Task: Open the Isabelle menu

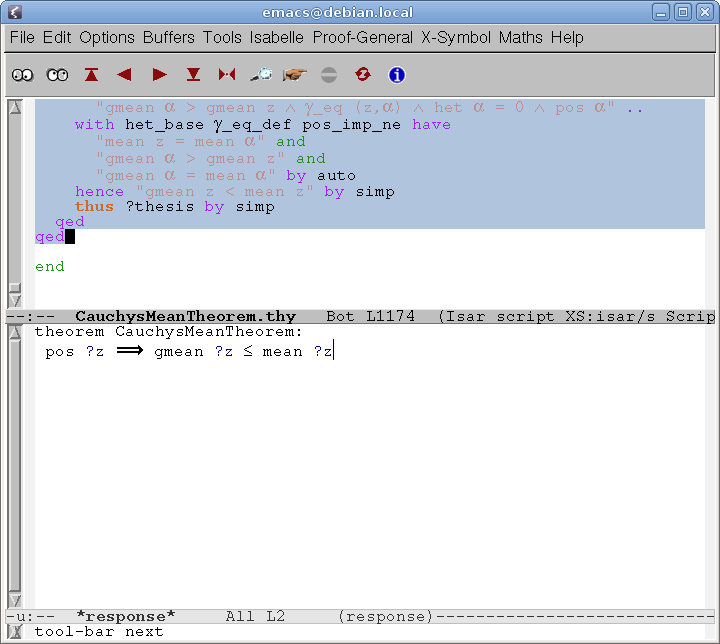Action: pyautogui.click(x=277, y=37)
